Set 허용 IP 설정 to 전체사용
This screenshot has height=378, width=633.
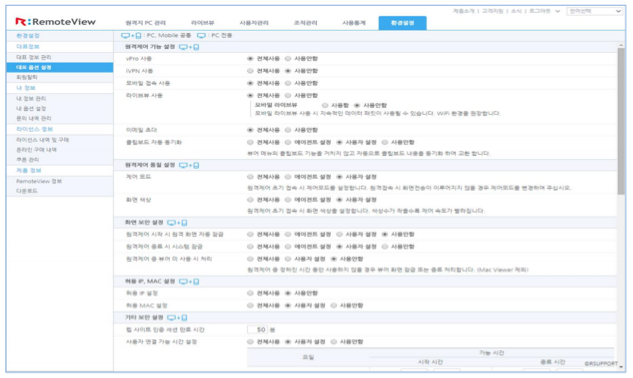click(250, 293)
